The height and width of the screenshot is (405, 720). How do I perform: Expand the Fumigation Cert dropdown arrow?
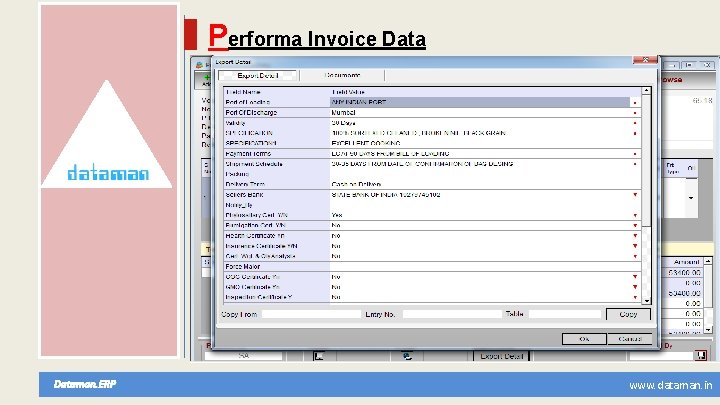(x=635, y=225)
